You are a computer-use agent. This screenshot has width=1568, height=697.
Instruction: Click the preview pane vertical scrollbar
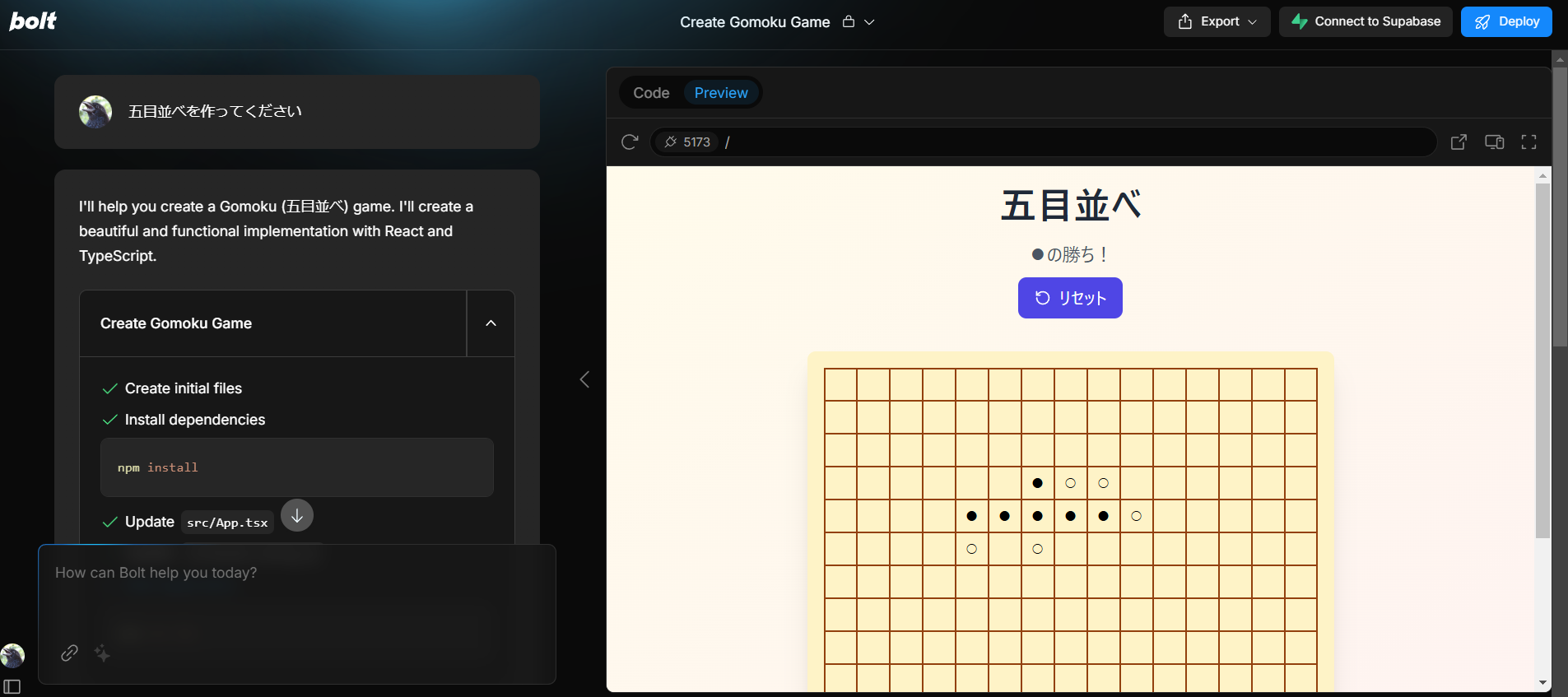click(x=1542, y=360)
